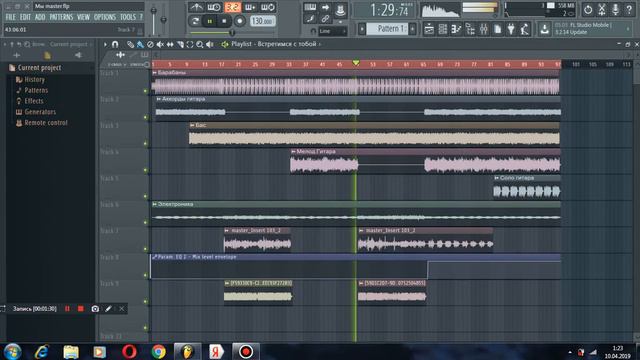Open the PATTERNS menu
The width and height of the screenshot is (640, 360).
pos(61,17)
